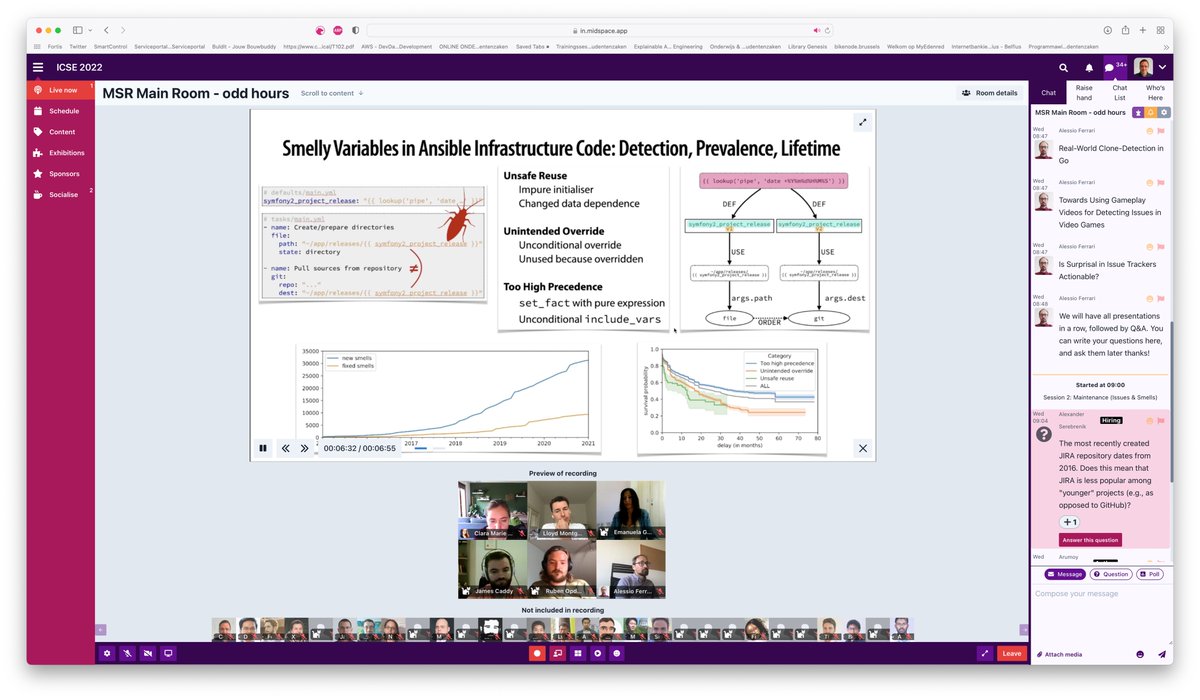This screenshot has height=700, width=1200.
Task: Fast forward recording with double right arrows
Action: pyautogui.click(x=305, y=448)
